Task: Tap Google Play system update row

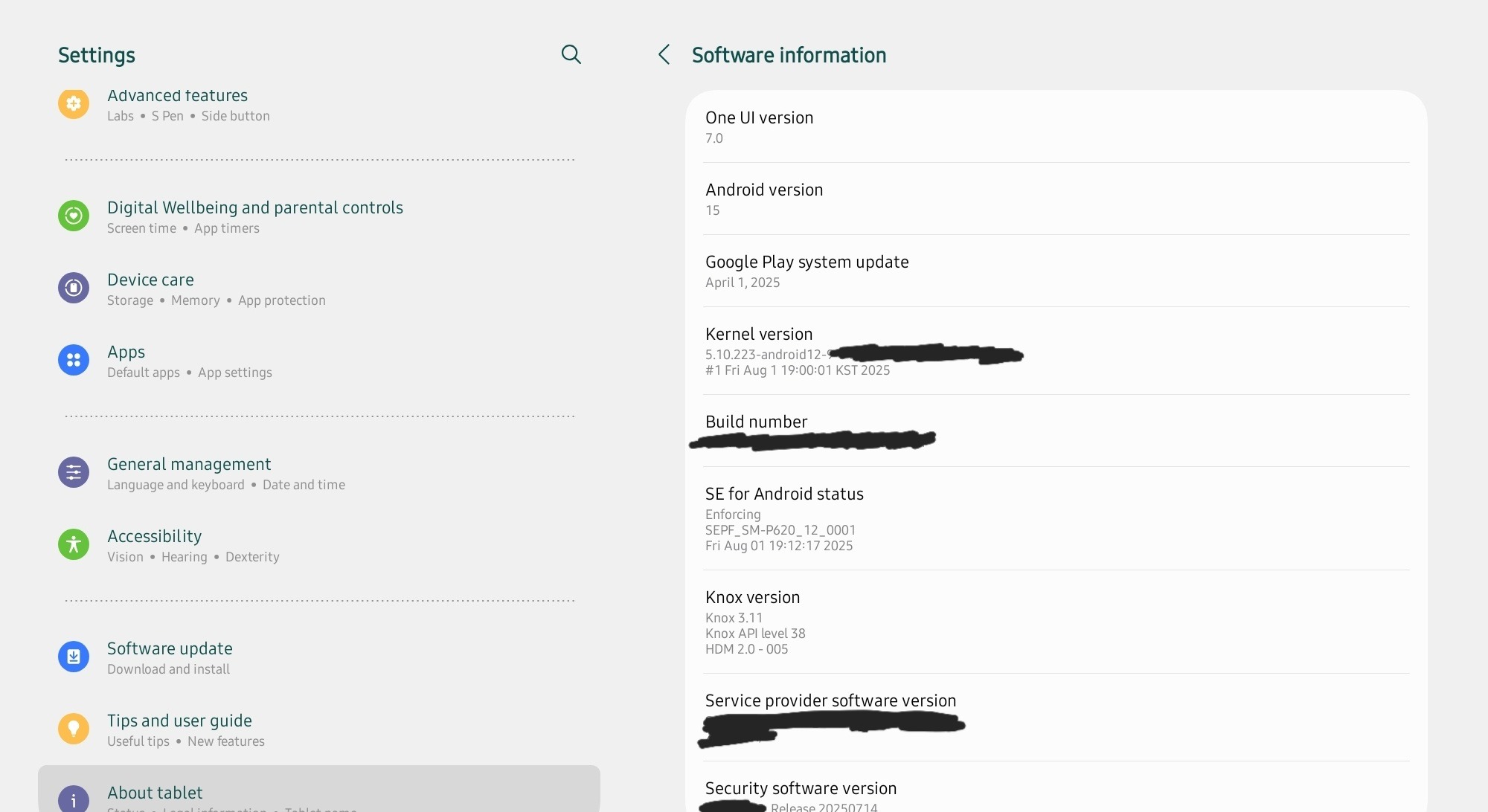Action: 1056,271
